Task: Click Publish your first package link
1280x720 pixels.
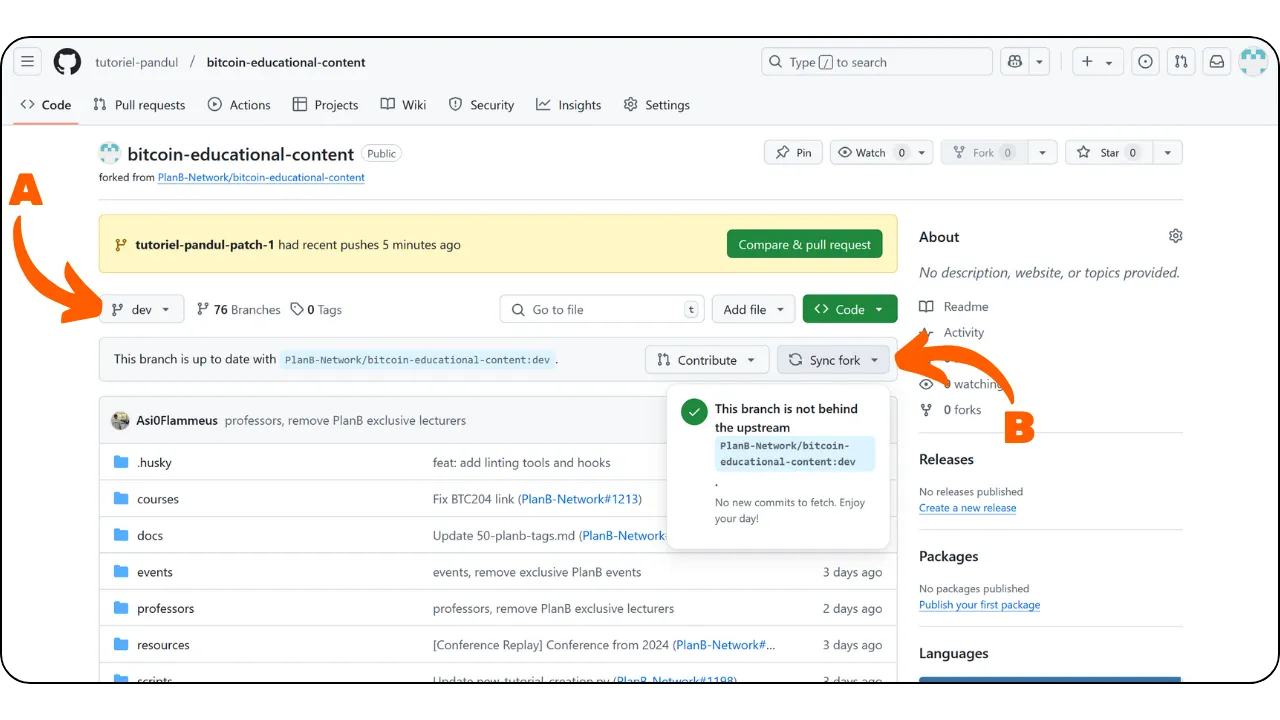Action: click(980, 605)
